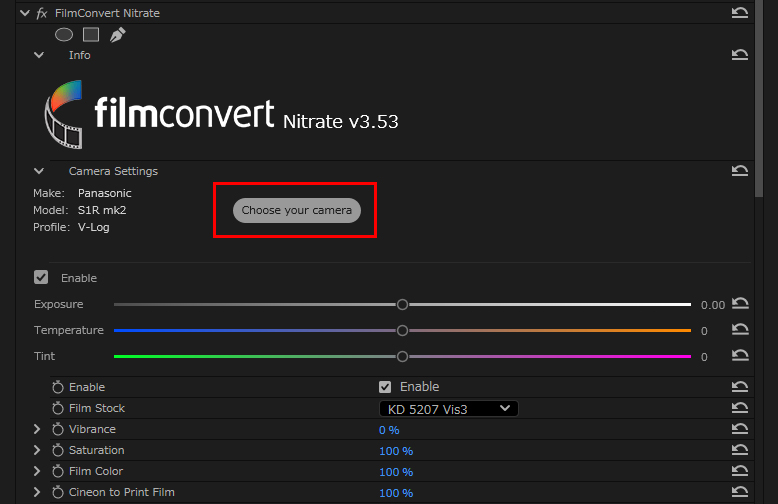Toggle animation stopwatch for Vibrance
Viewport: 778px width, 504px height.
coord(58,429)
